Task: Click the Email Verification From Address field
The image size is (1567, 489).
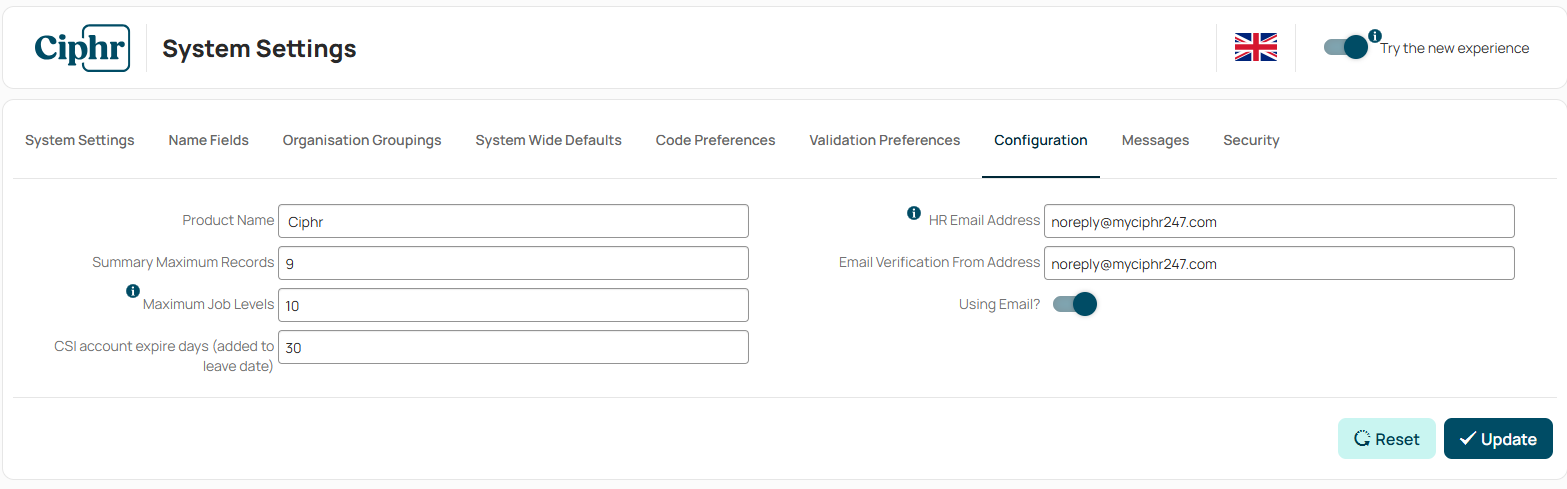Action: [x=1279, y=263]
